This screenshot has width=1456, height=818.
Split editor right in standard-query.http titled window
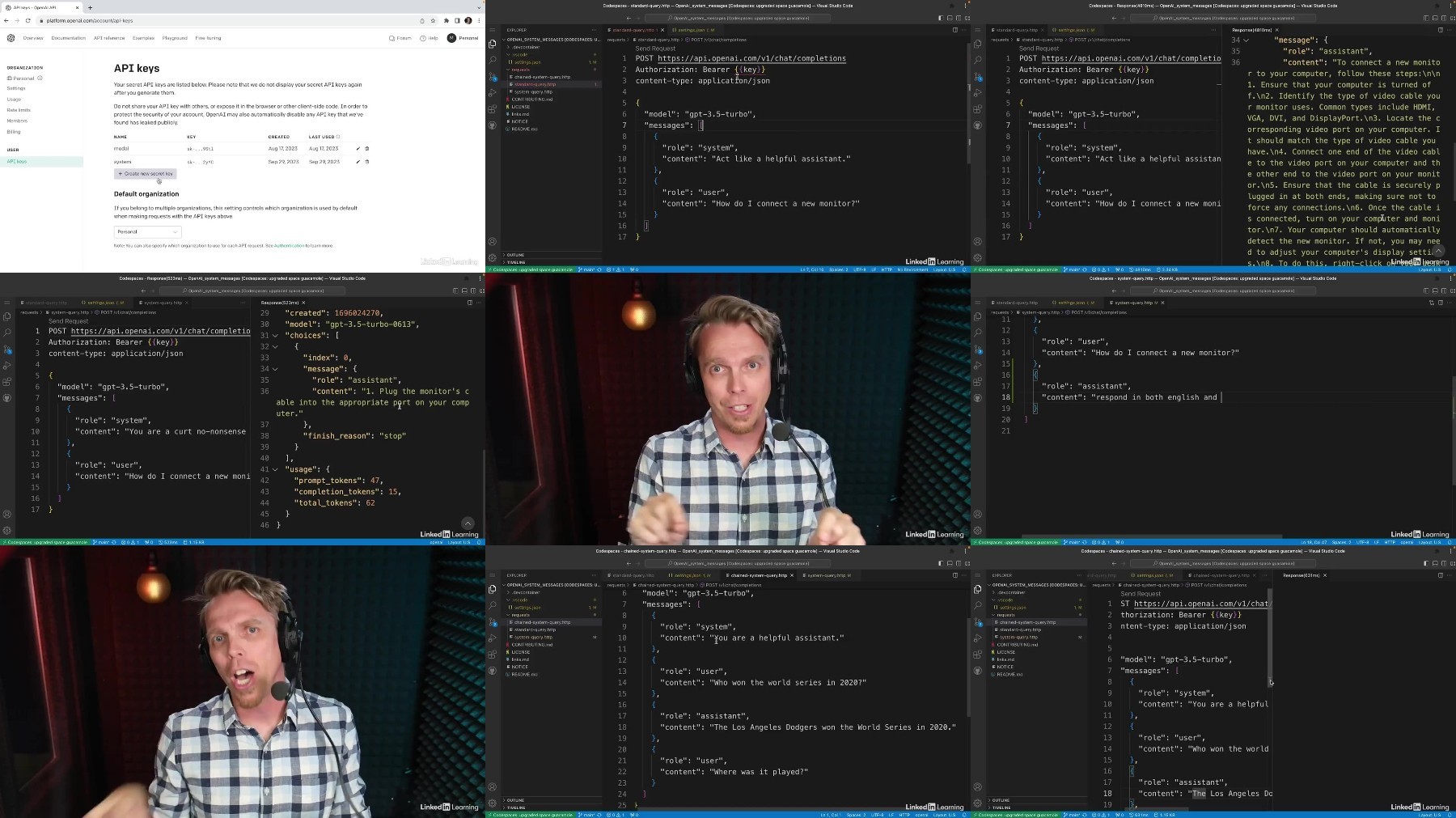pyautogui.click(x=954, y=30)
